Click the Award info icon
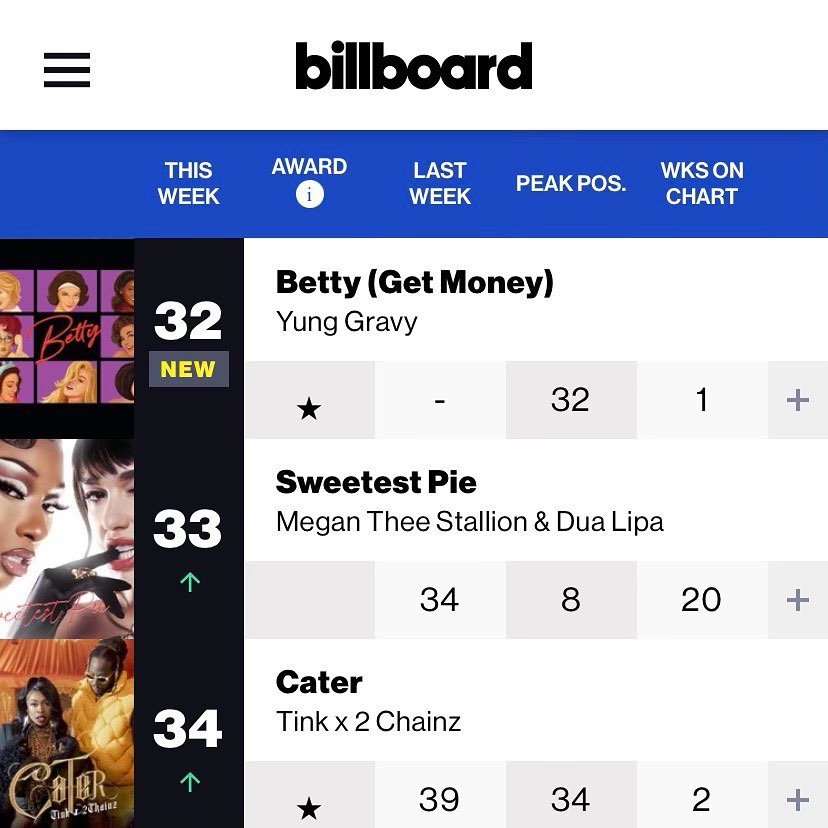 [309, 195]
